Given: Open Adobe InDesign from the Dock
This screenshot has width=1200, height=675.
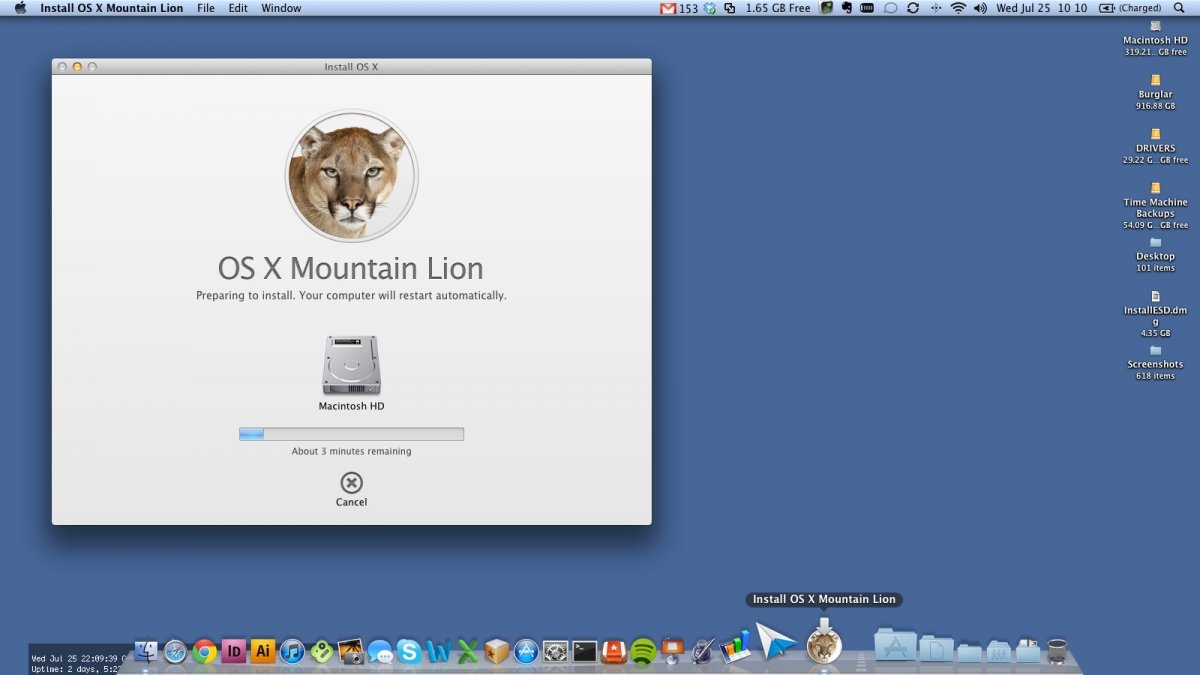Looking at the screenshot, I should coord(234,651).
